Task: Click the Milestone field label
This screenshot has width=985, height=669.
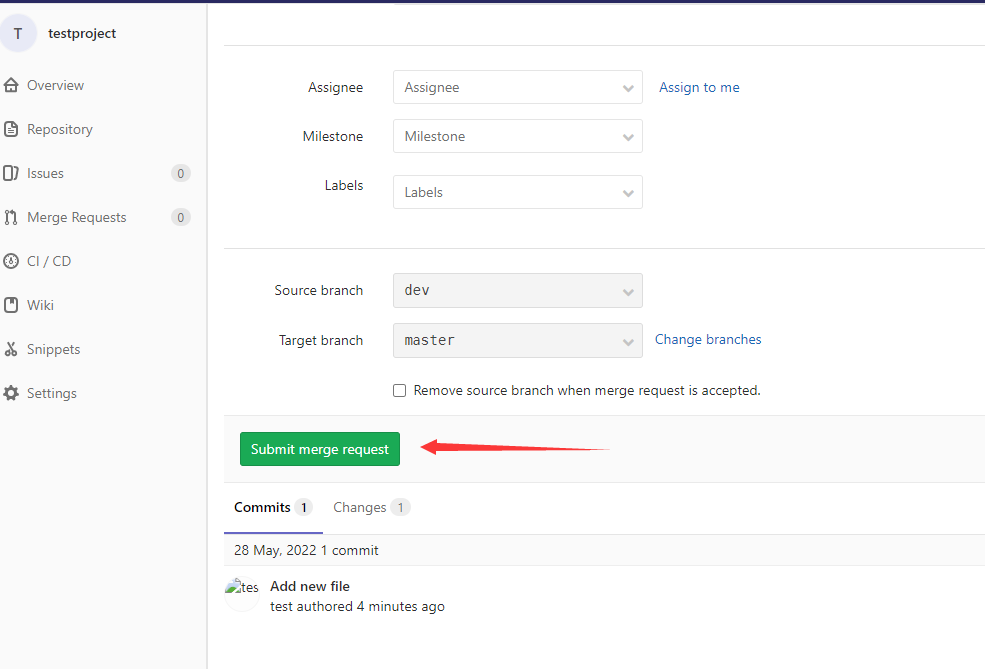Action: pyautogui.click(x=332, y=136)
